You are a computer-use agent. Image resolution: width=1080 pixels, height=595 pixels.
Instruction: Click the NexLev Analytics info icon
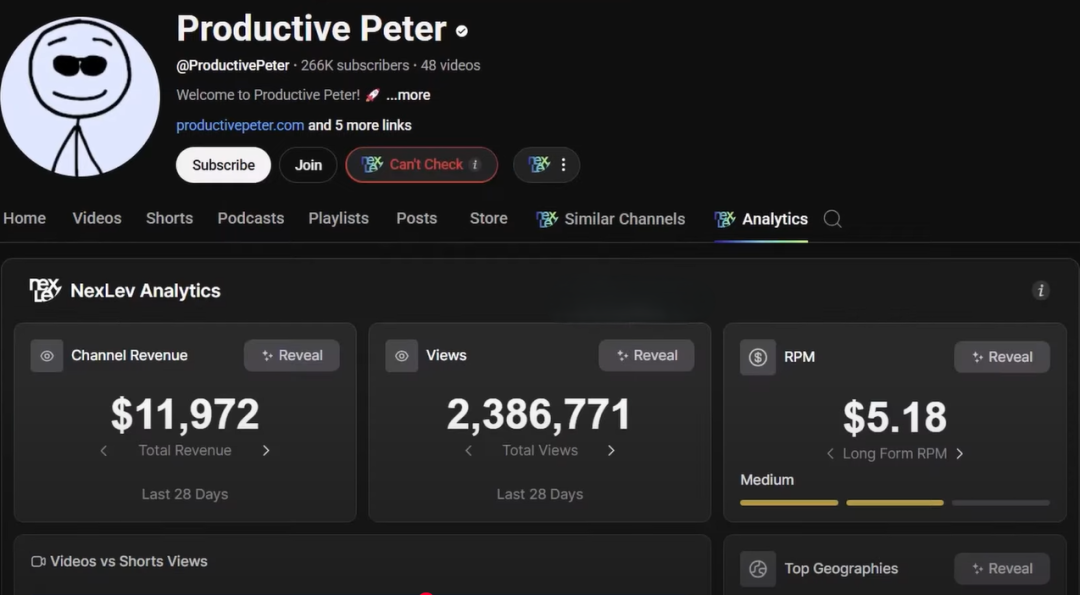pyautogui.click(x=1041, y=291)
